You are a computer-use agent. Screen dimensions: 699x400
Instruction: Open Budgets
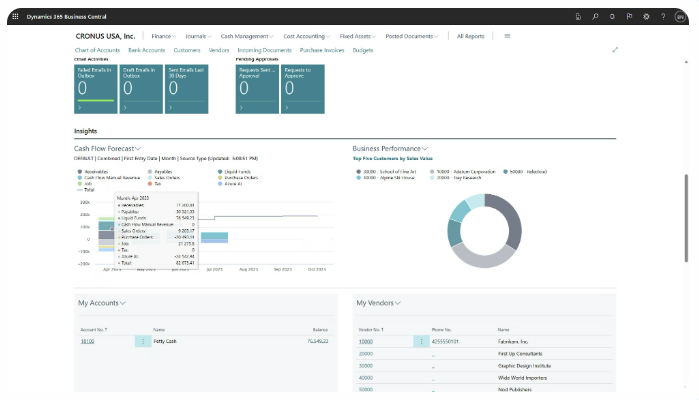click(363, 50)
